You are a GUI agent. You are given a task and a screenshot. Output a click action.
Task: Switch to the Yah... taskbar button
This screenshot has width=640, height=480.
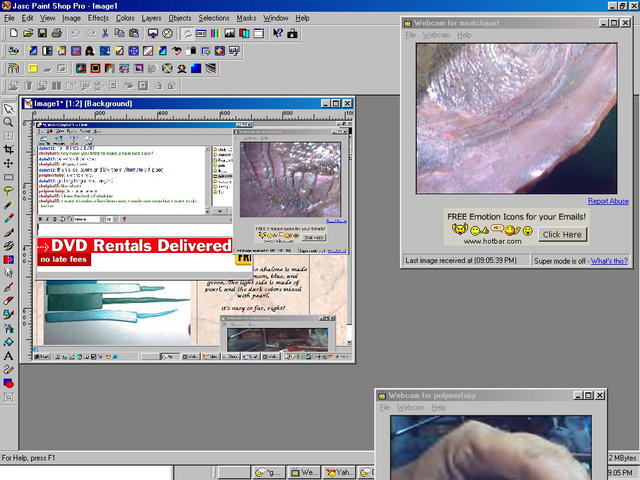click(339, 473)
